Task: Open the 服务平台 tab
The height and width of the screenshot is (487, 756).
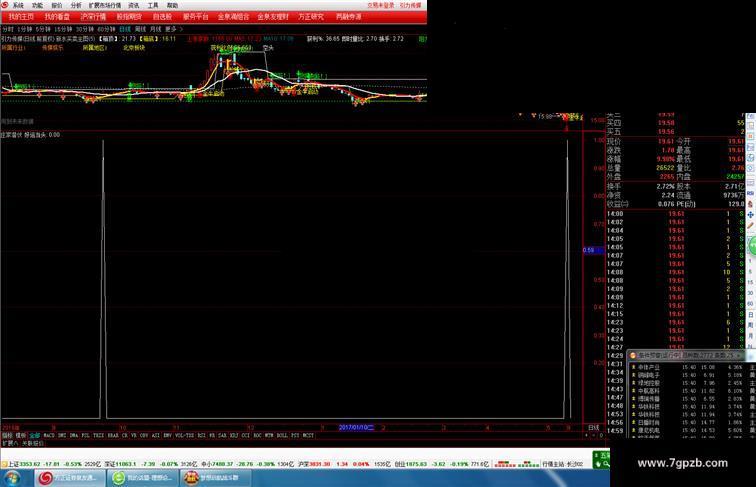Action: click(x=195, y=16)
